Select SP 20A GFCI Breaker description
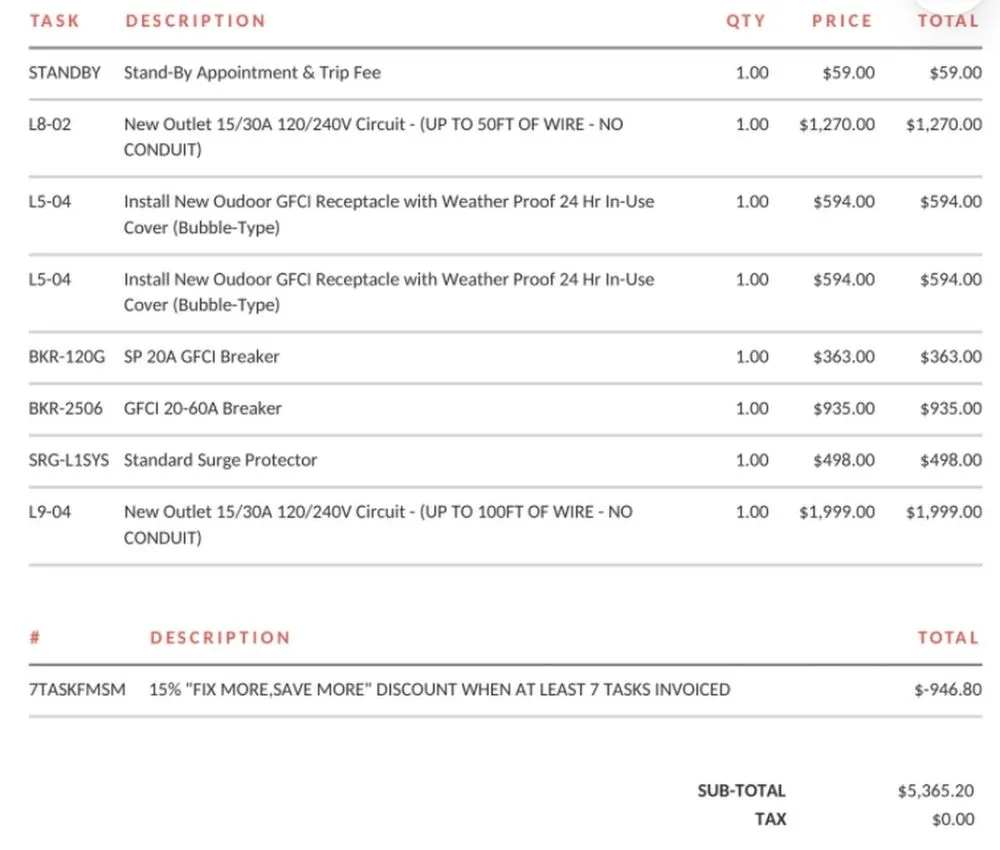 [x=202, y=357]
